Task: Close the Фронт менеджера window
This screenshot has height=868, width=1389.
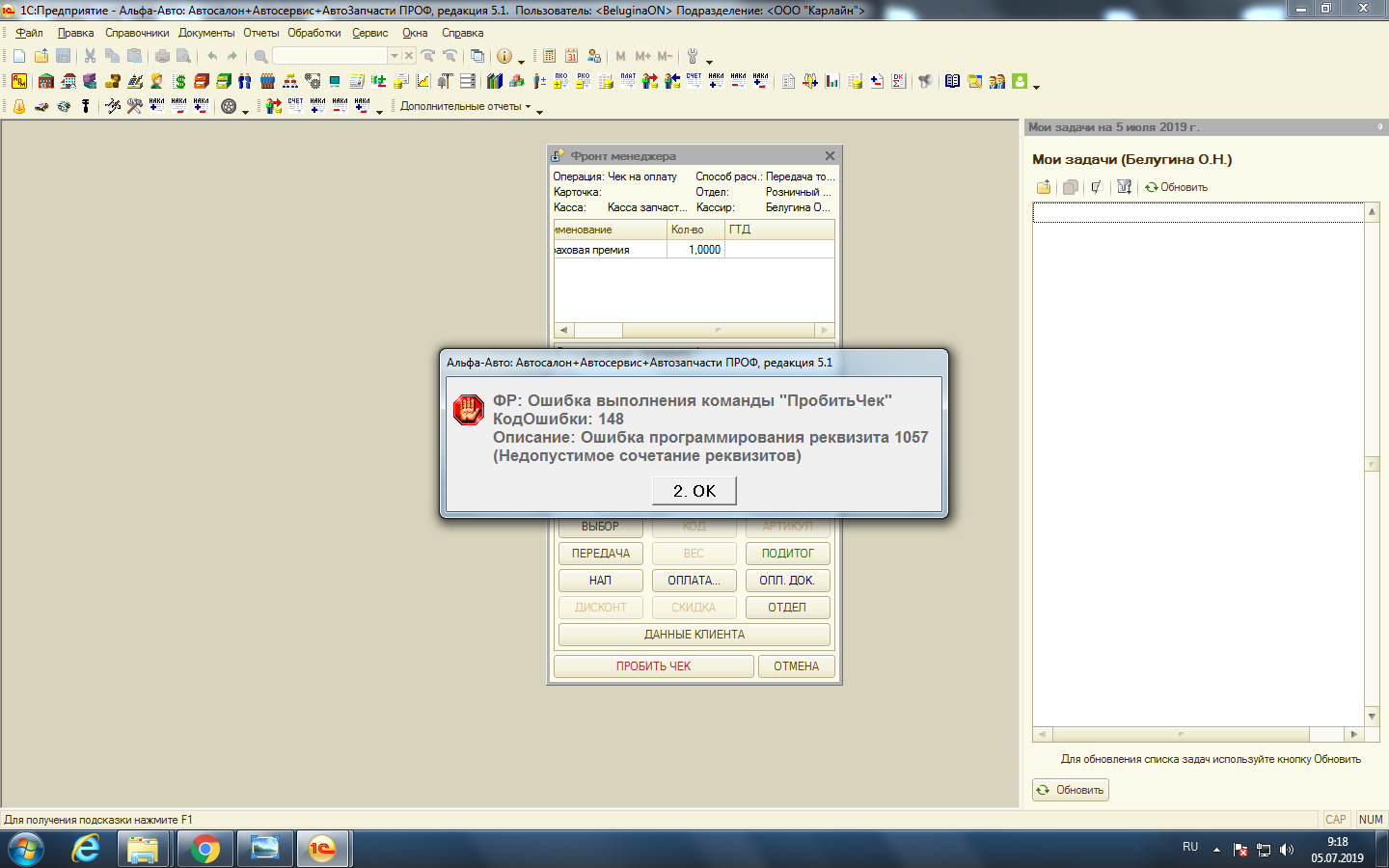Action: 830,155
